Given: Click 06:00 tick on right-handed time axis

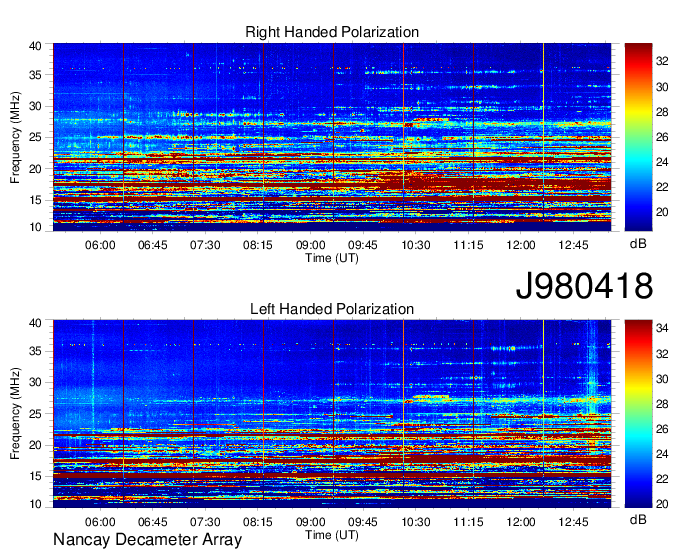Looking at the screenshot, I should pos(100,245).
